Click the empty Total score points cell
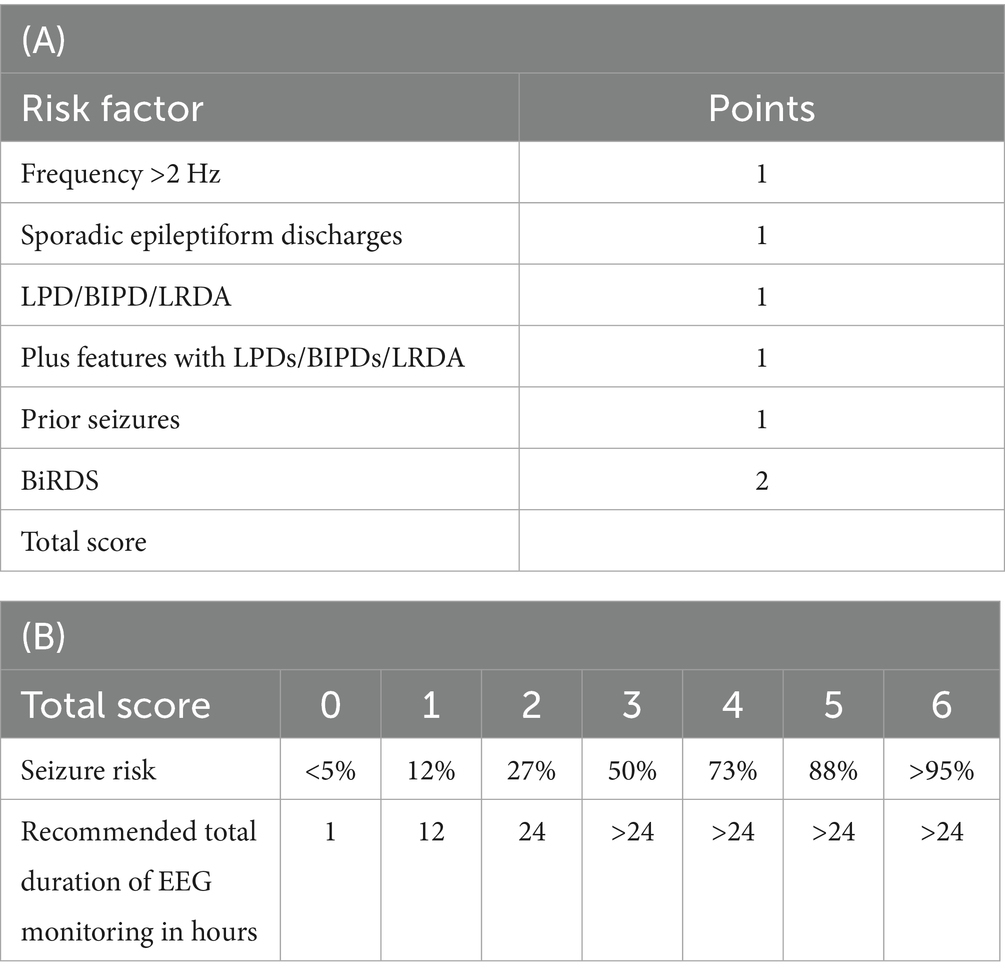Screen dimensions: 1005x979 tap(761, 542)
